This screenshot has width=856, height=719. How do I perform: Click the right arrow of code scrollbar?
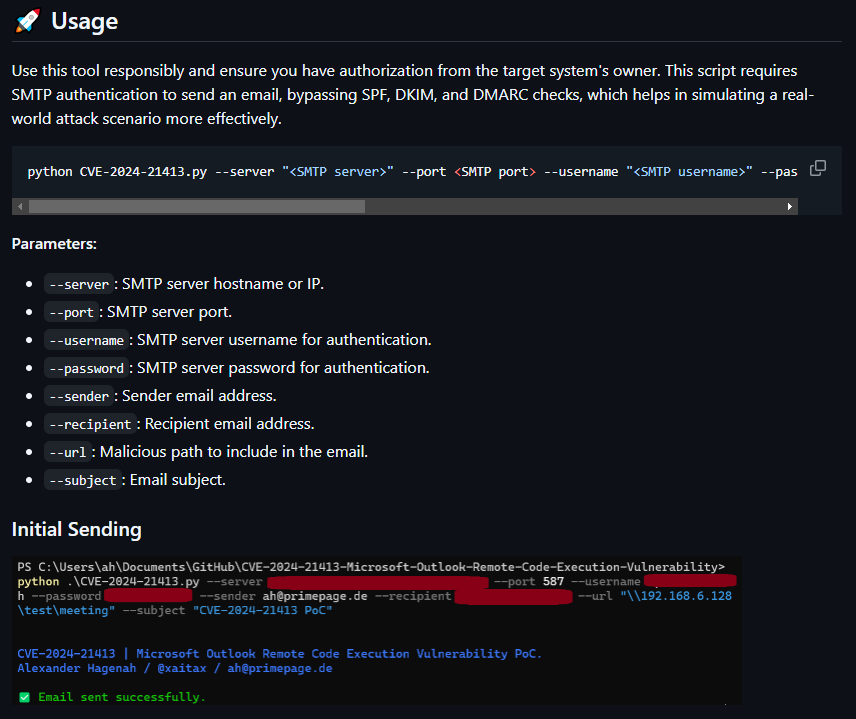(x=789, y=206)
